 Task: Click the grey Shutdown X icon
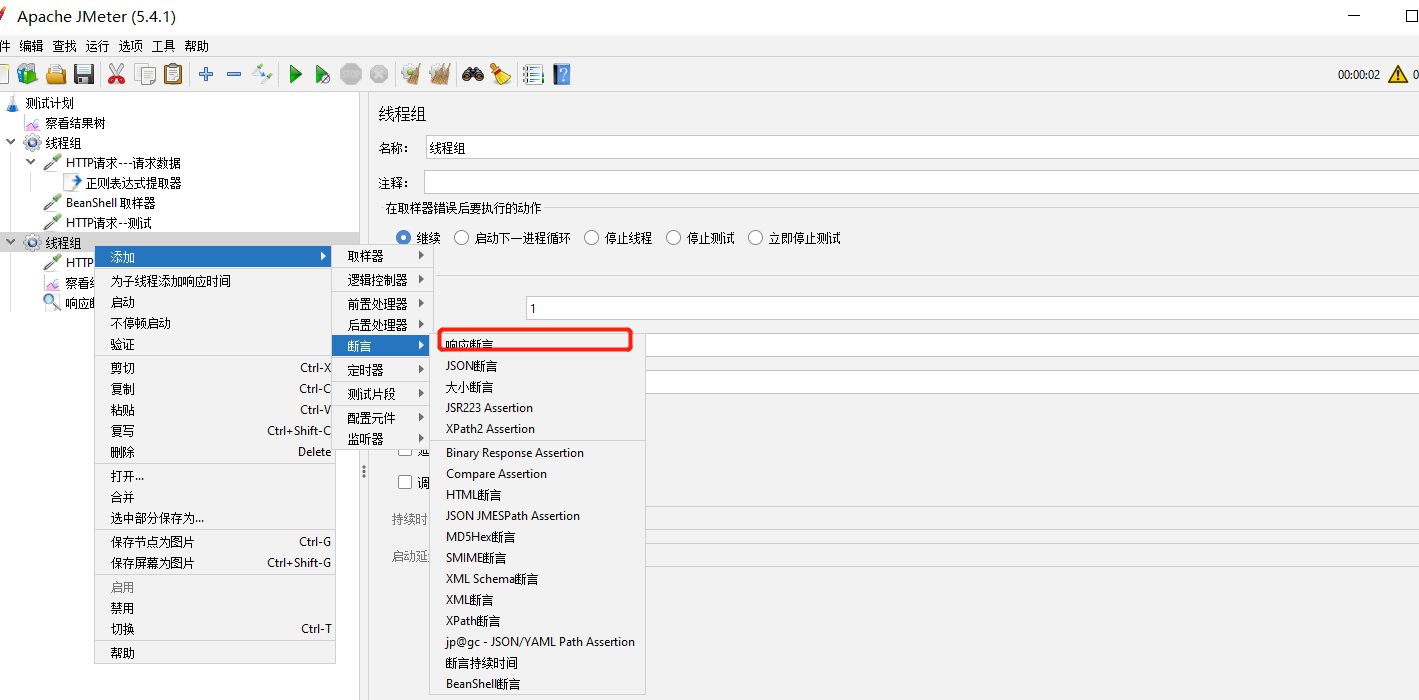(378, 74)
